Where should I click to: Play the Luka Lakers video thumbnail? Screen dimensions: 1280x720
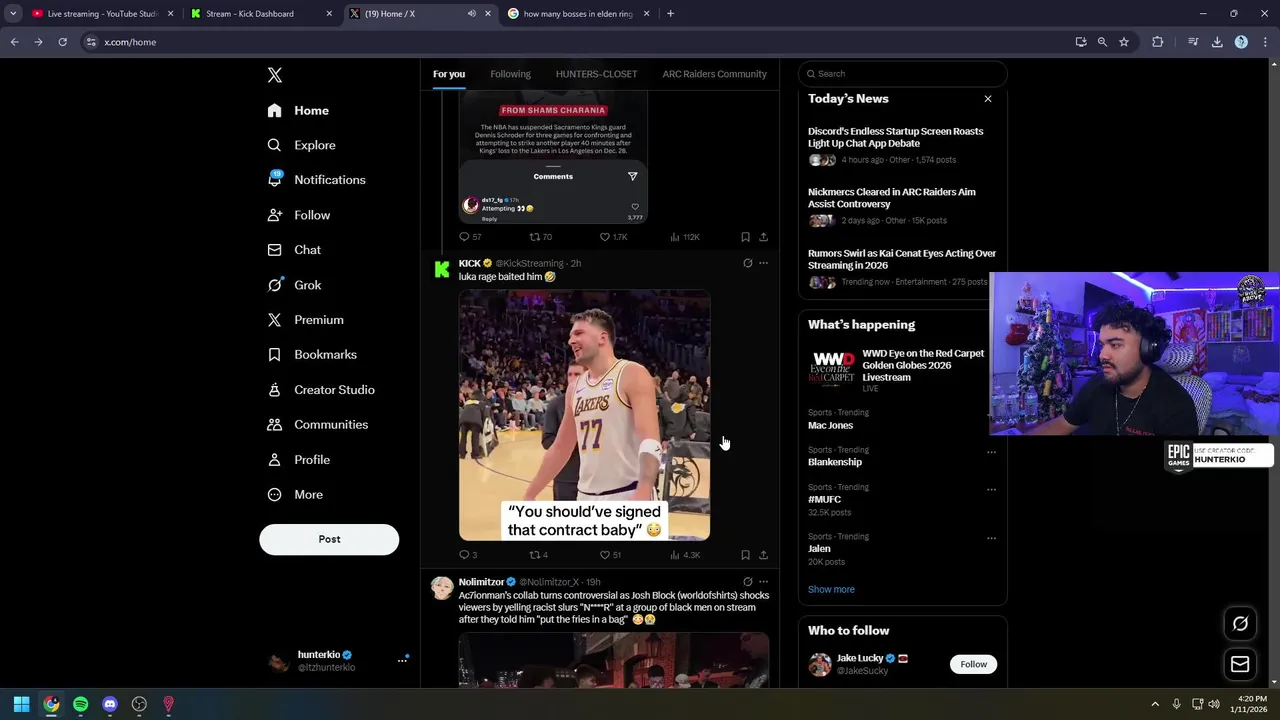tap(584, 415)
